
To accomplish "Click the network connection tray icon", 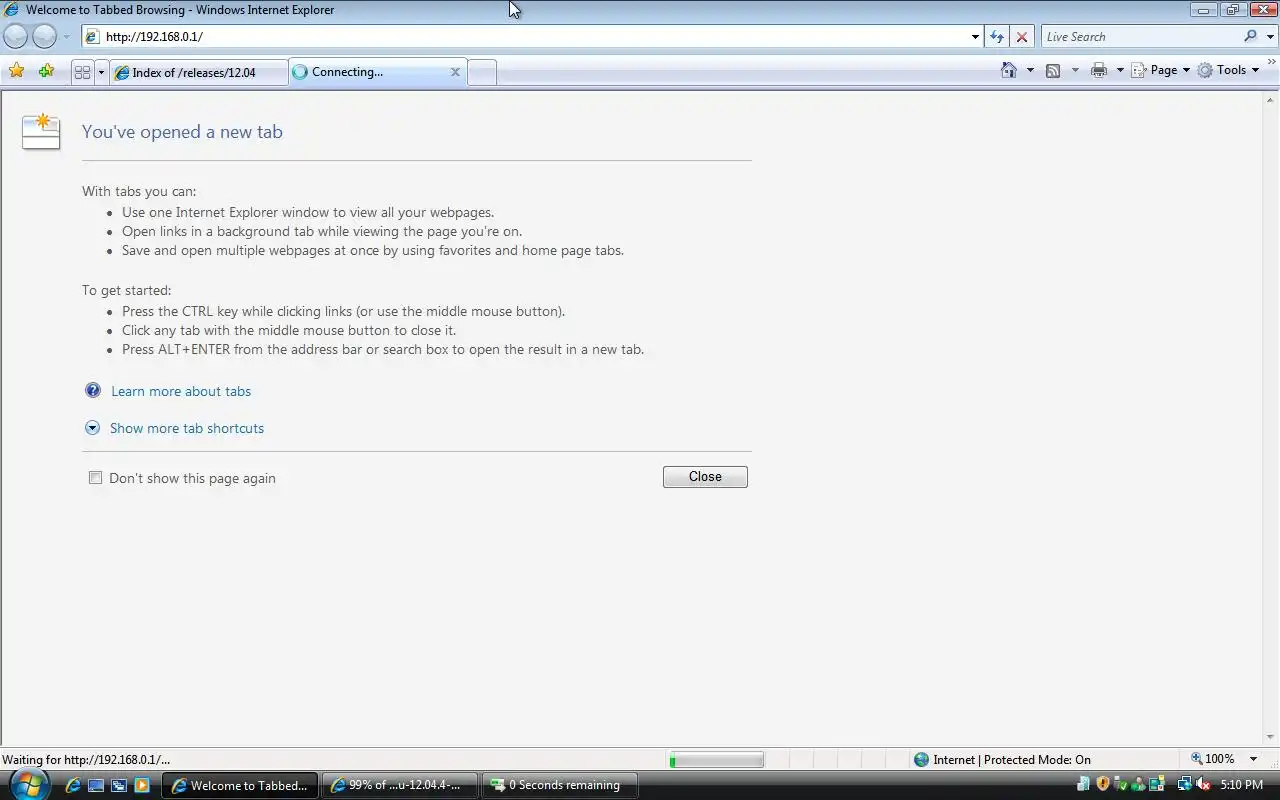I will point(1185,785).
